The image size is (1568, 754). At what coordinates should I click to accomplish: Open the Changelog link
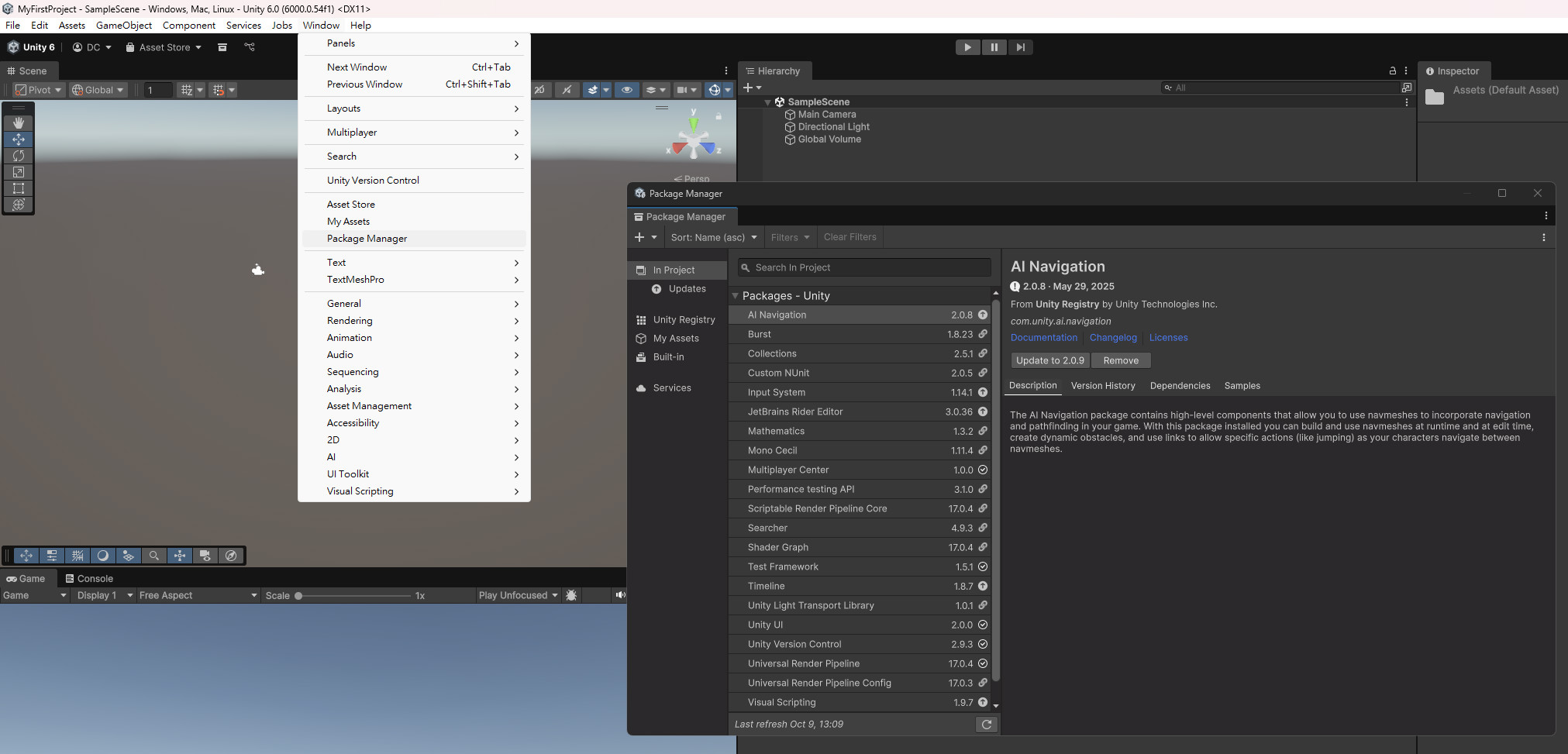pyautogui.click(x=1113, y=338)
